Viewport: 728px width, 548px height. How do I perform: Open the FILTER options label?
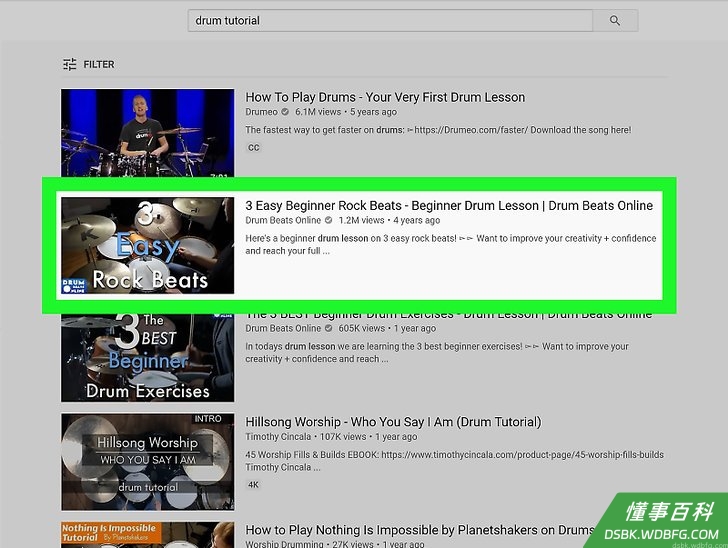(x=99, y=64)
